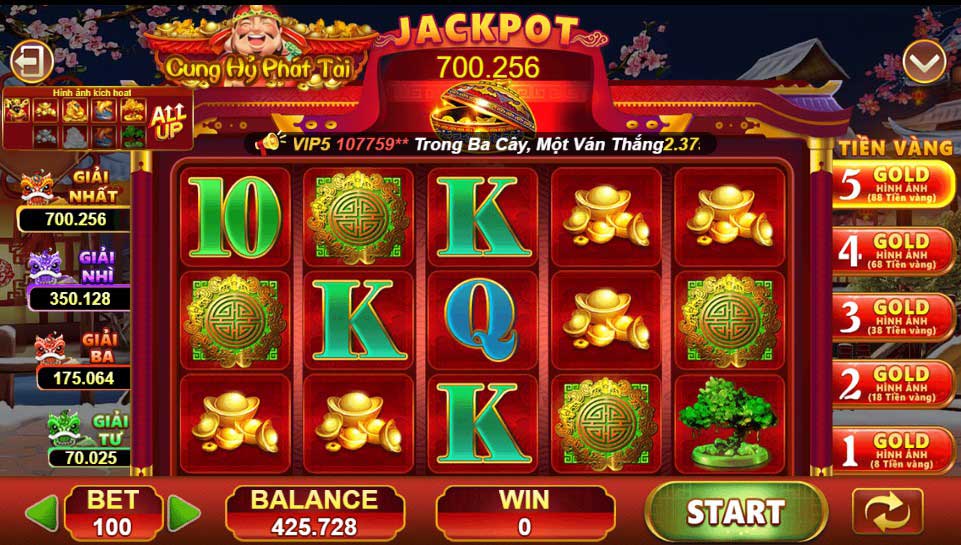
Task: Click the exit door icon
Action: [32, 61]
